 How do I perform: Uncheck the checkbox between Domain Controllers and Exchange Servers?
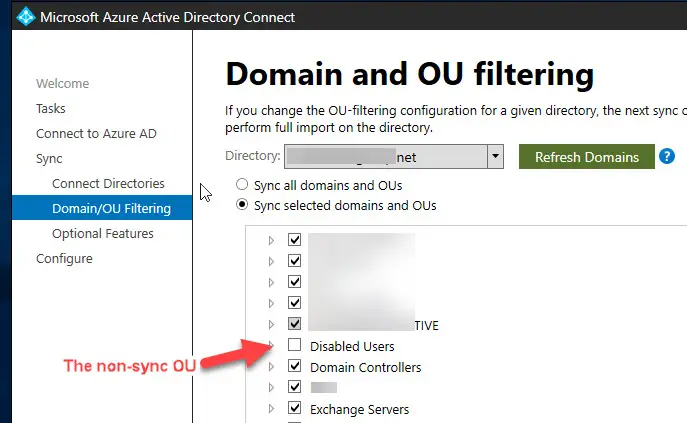click(x=294, y=387)
